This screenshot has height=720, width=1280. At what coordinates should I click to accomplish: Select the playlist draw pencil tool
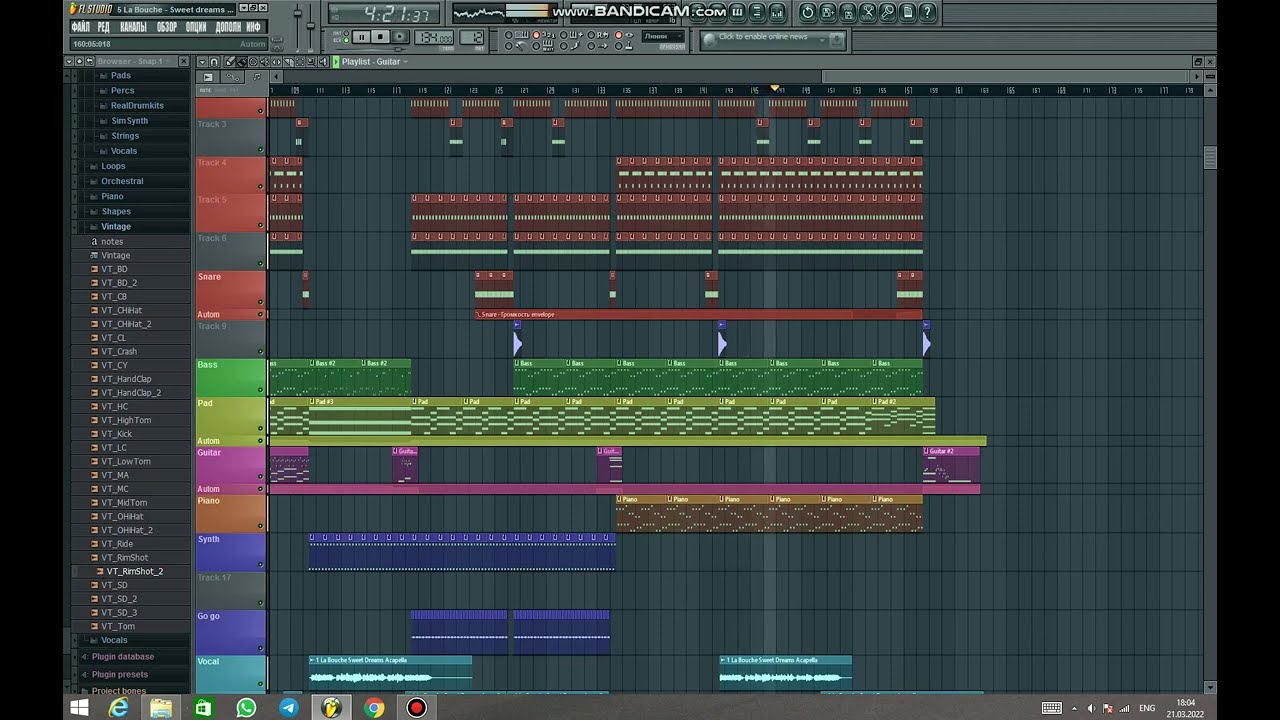pyautogui.click(x=231, y=62)
